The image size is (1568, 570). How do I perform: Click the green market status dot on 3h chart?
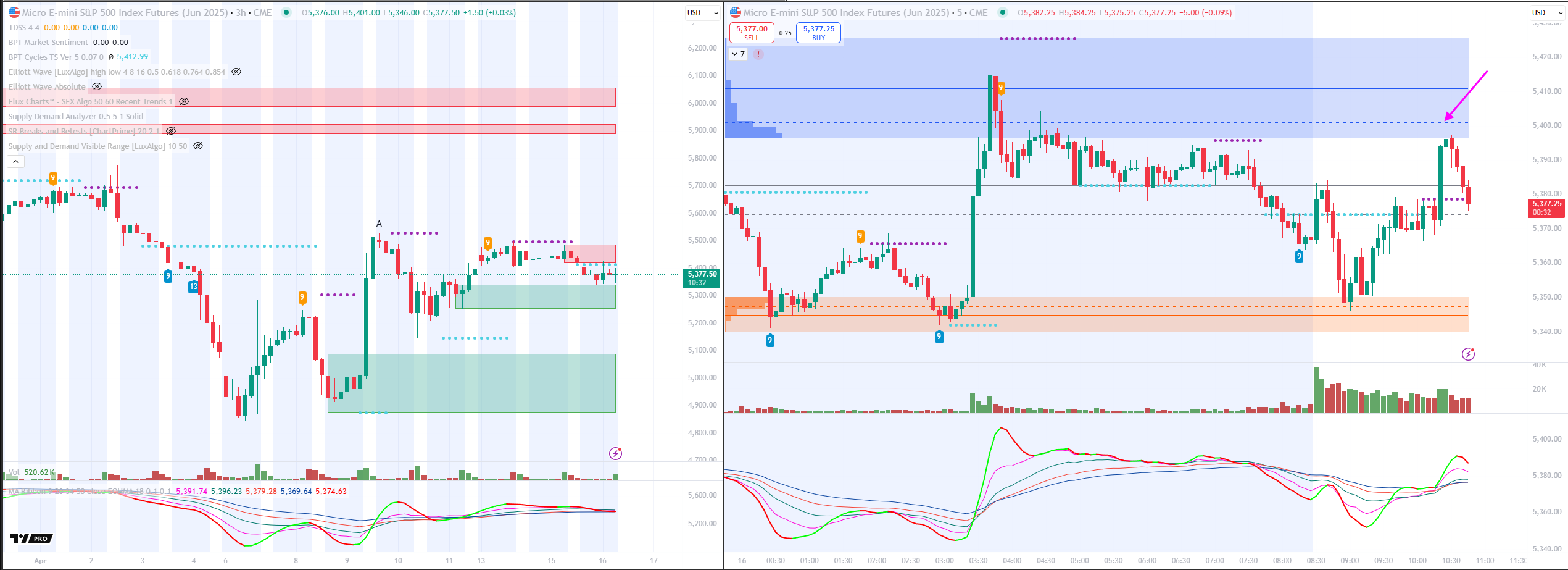coord(286,12)
